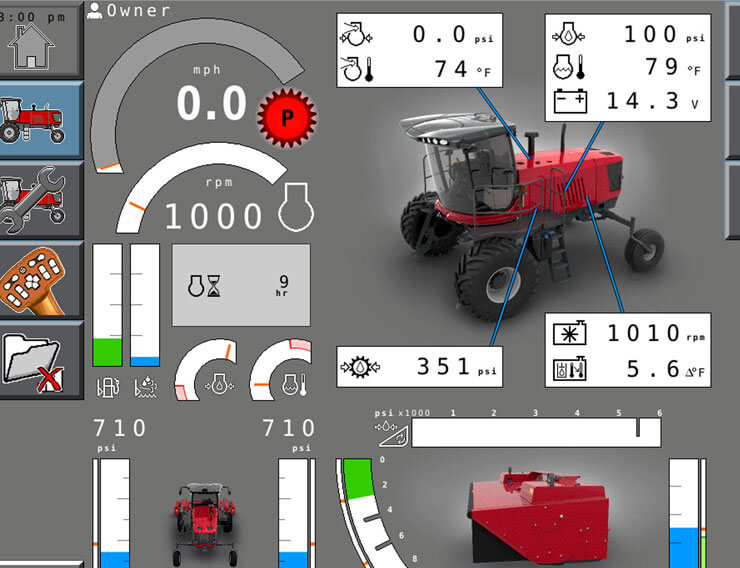
Task: Open the tractor service wrench page
Action: tap(39, 199)
